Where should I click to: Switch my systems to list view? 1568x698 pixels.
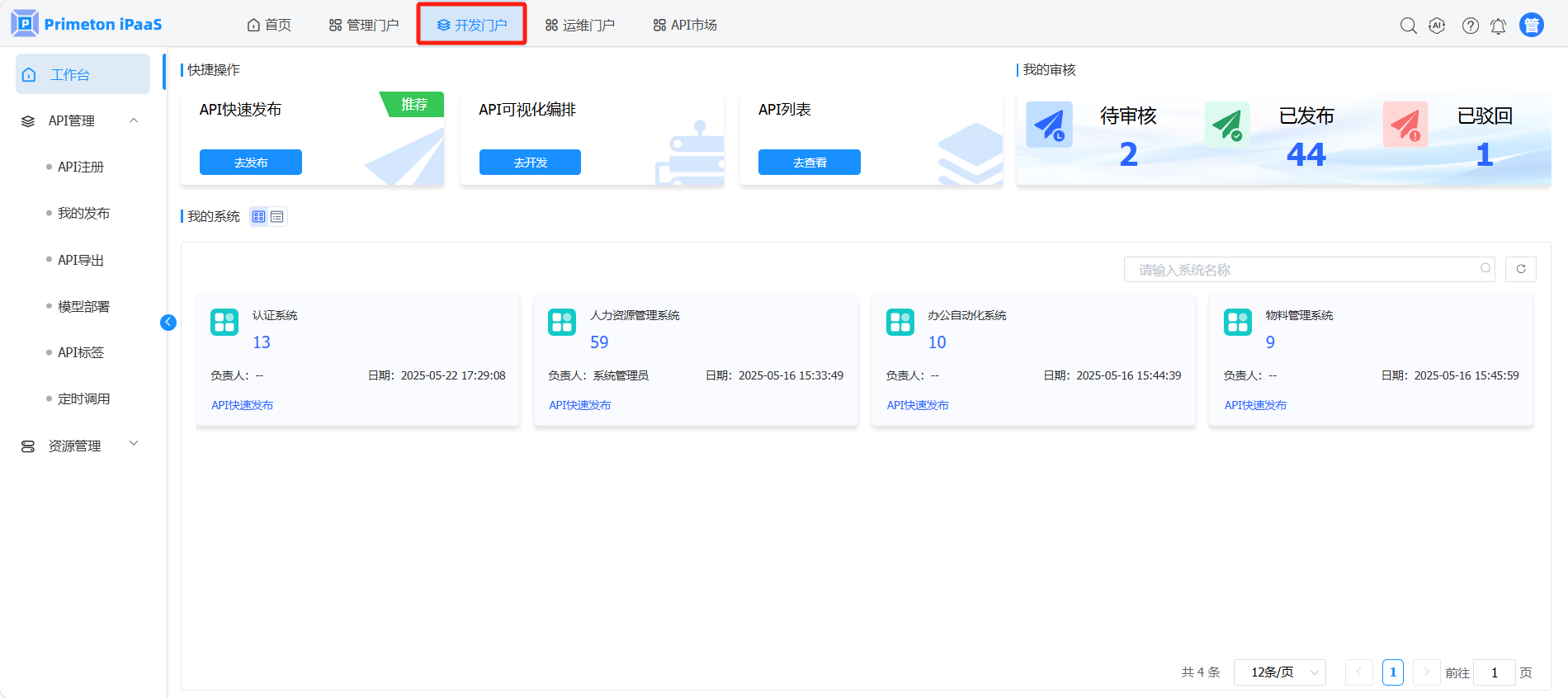(x=277, y=217)
